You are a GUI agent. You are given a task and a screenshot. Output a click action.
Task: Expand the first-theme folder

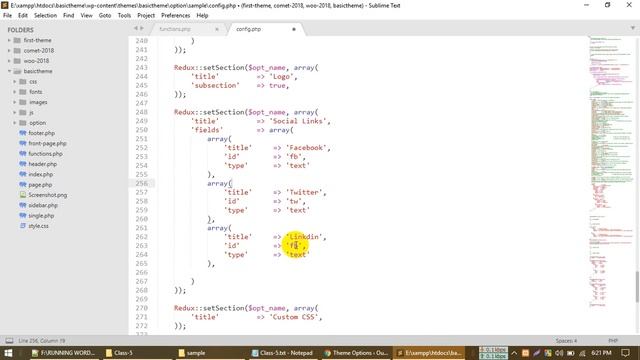point(9,40)
